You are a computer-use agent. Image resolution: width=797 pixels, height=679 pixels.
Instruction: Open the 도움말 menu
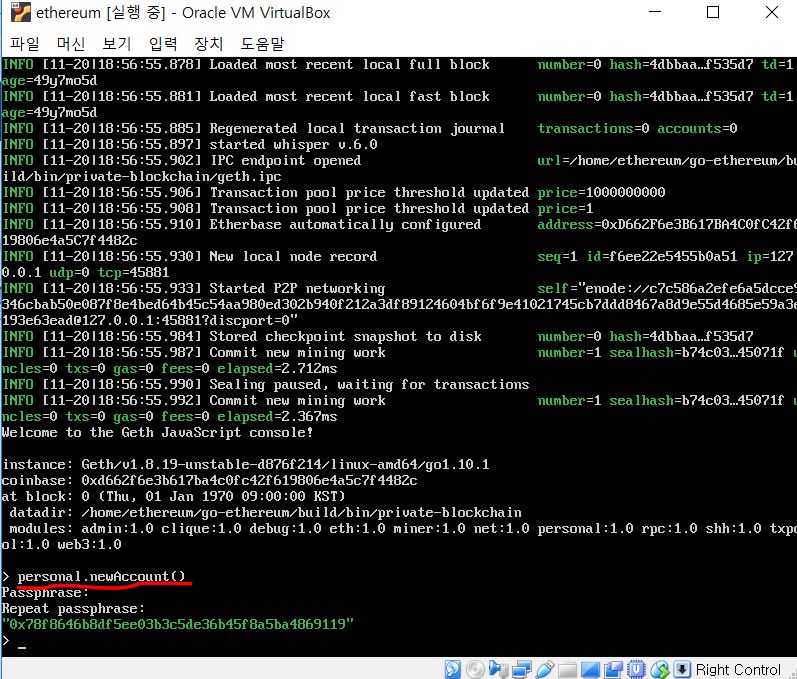(x=262, y=44)
